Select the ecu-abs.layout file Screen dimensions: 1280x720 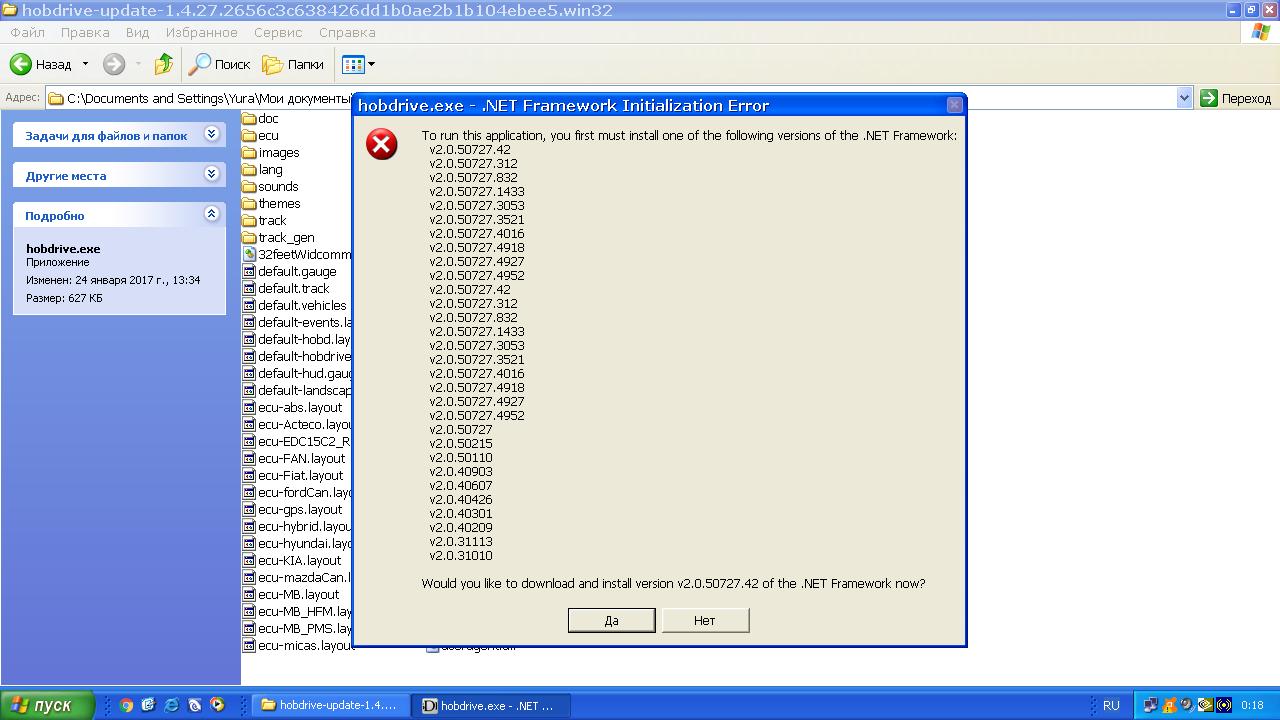(x=292, y=407)
